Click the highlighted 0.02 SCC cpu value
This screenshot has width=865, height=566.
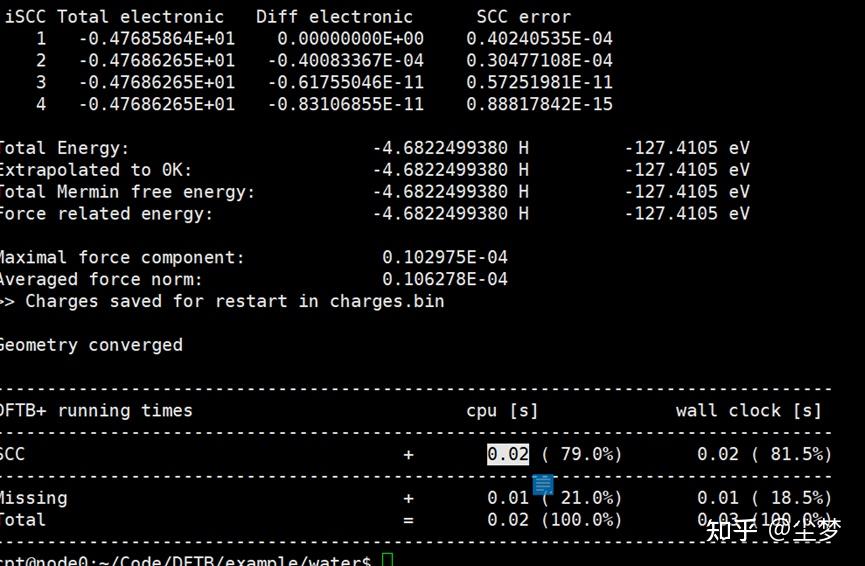(x=508, y=454)
